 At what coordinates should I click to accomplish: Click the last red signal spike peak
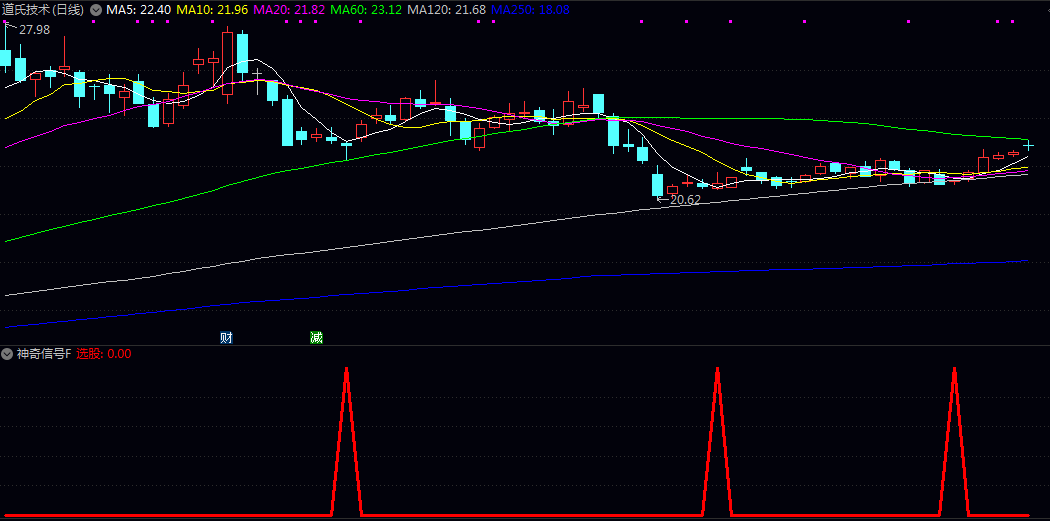coord(954,370)
